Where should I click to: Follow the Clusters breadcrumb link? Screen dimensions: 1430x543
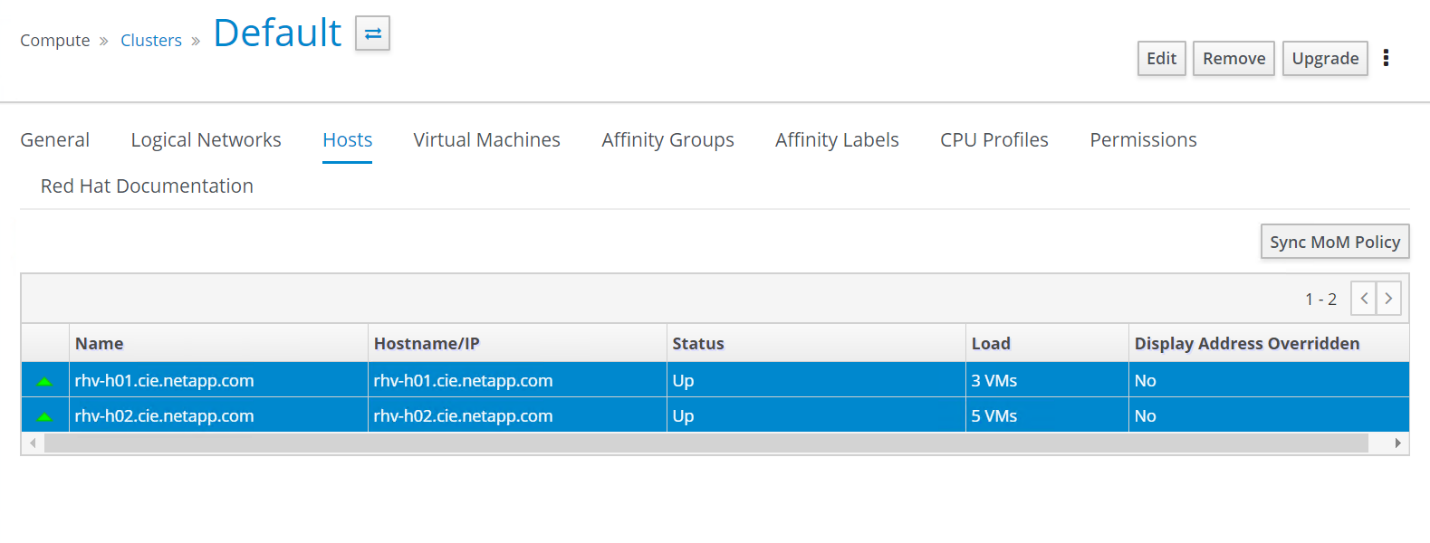point(151,41)
